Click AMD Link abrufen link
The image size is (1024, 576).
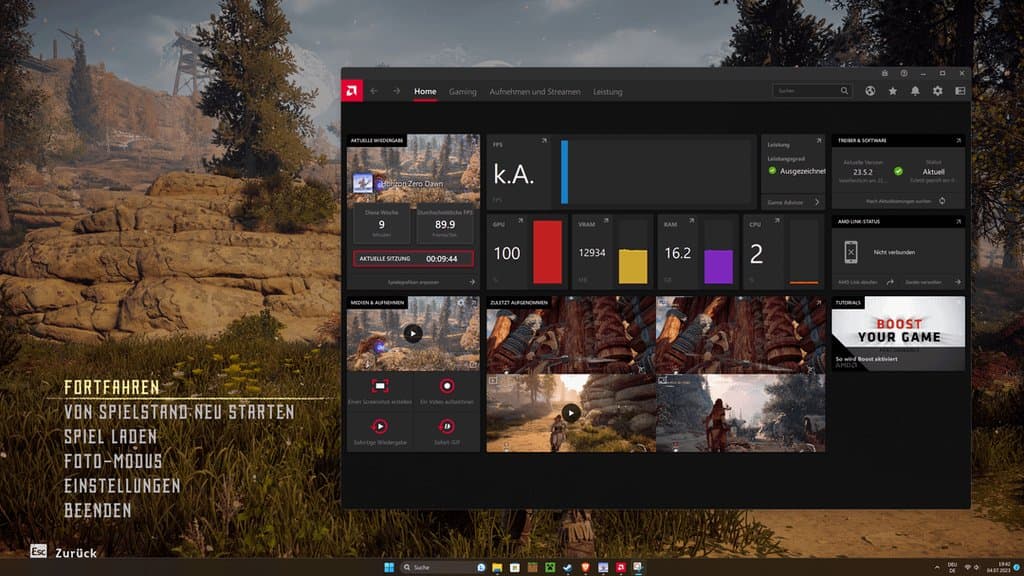(865, 282)
